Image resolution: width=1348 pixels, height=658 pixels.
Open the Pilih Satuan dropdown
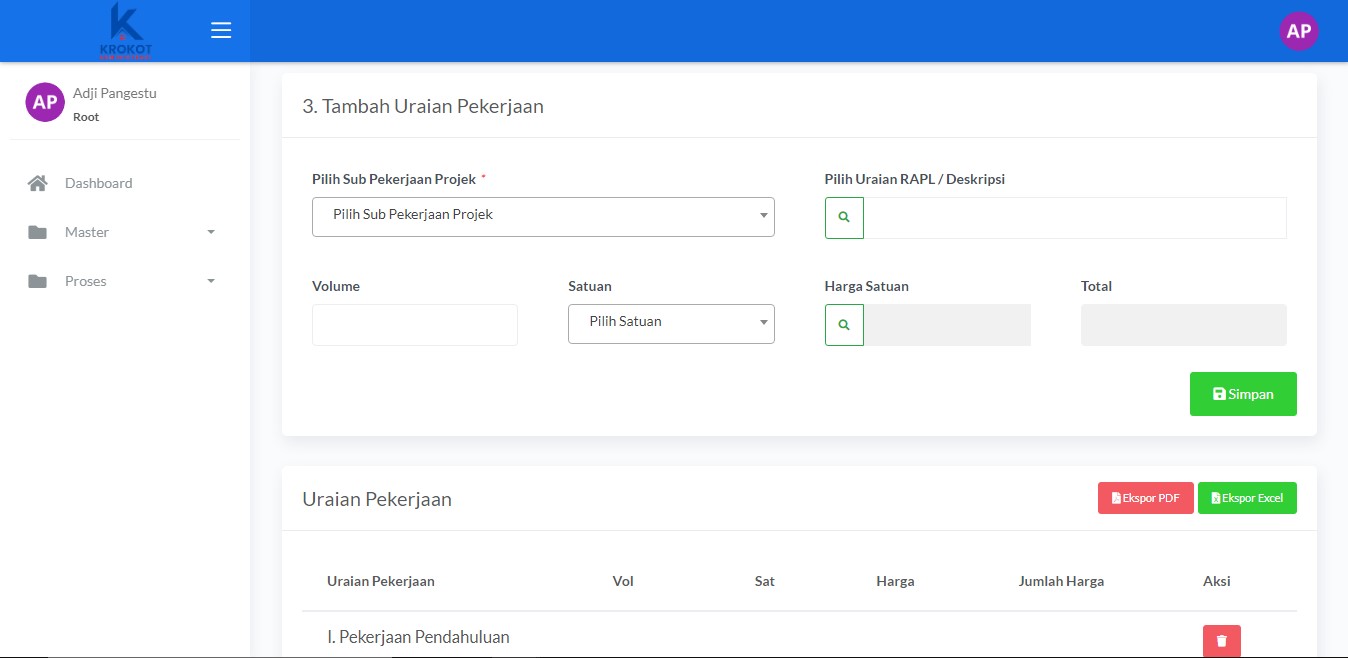coord(671,323)
